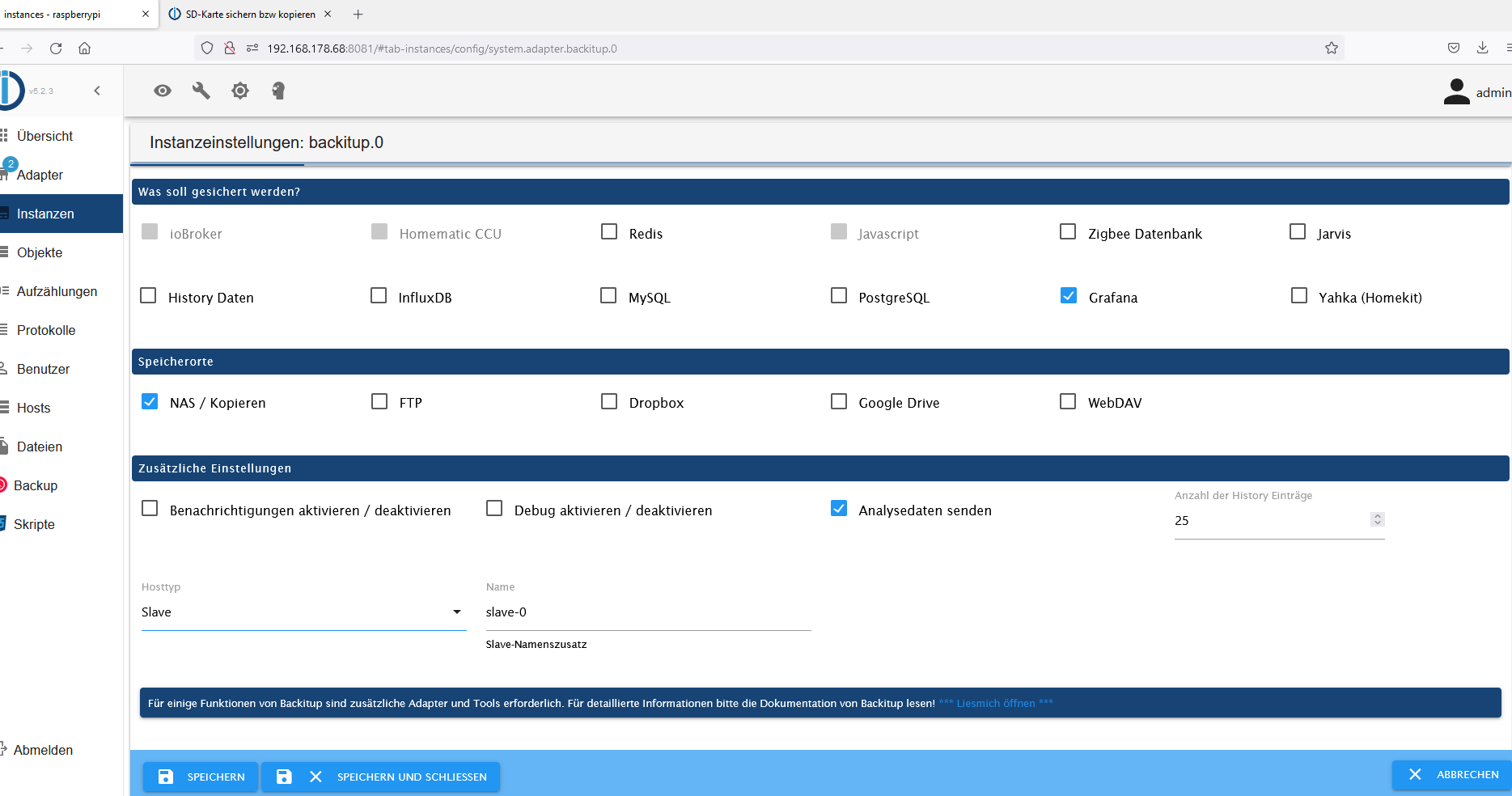This screenshot has width=1512, height=796.
Task: Open the wrench settings icon
Action: click(201, 91)
